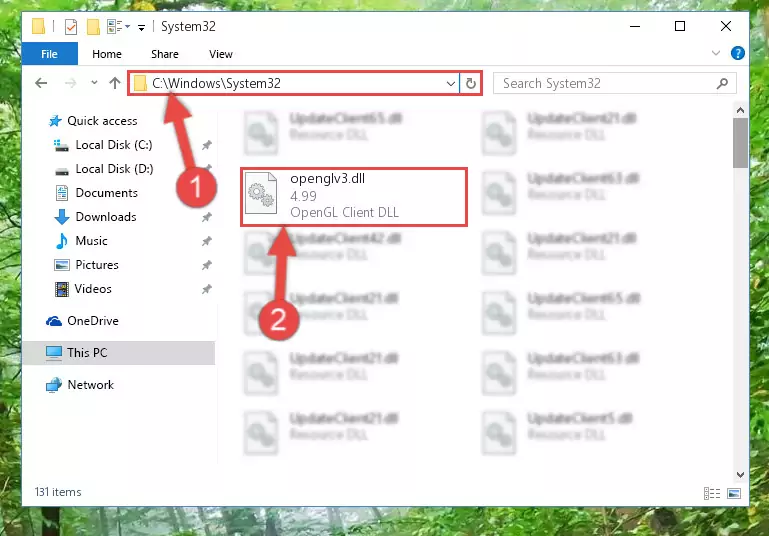
Task: Click the Downloads blue arrow icon
Action: point(61,217)
